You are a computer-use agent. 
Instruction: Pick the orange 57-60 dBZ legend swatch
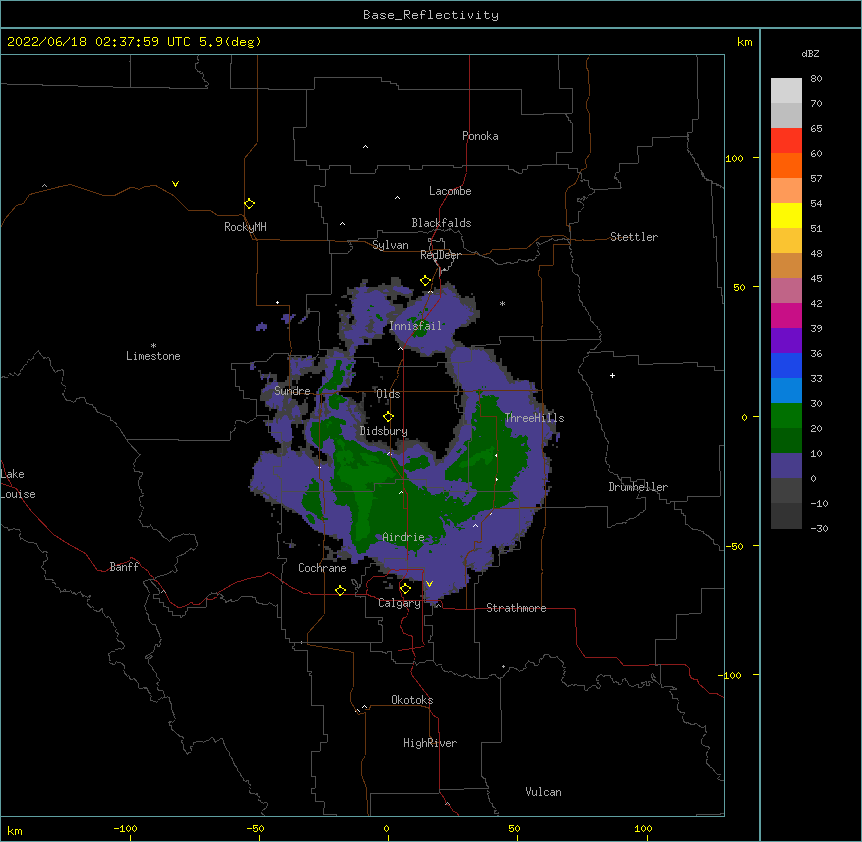786,165
